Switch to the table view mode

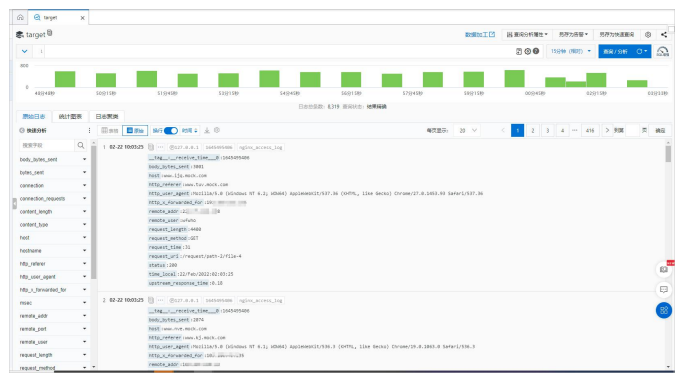pyautogui.click(x=110, y=130)
